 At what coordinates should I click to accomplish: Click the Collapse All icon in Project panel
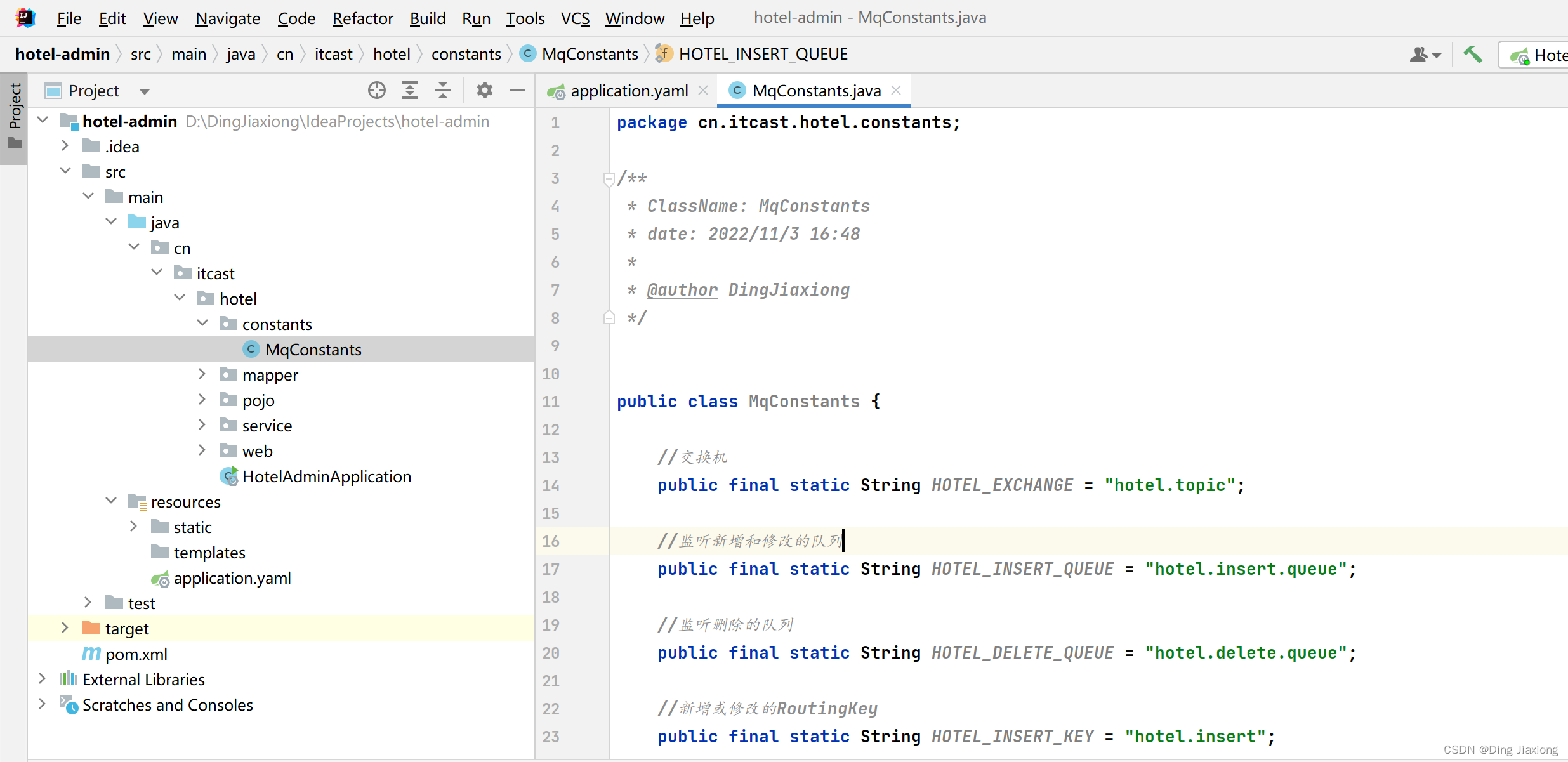pos(443,91)
